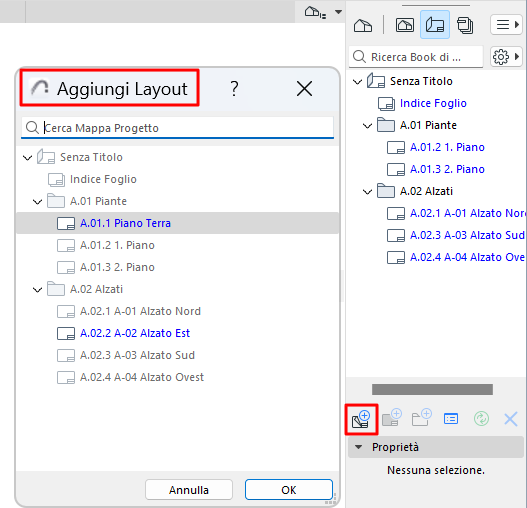Select Indice Foglio in Navigator
527x508 pixels.
pyautogui.click(x=433, y=103)
